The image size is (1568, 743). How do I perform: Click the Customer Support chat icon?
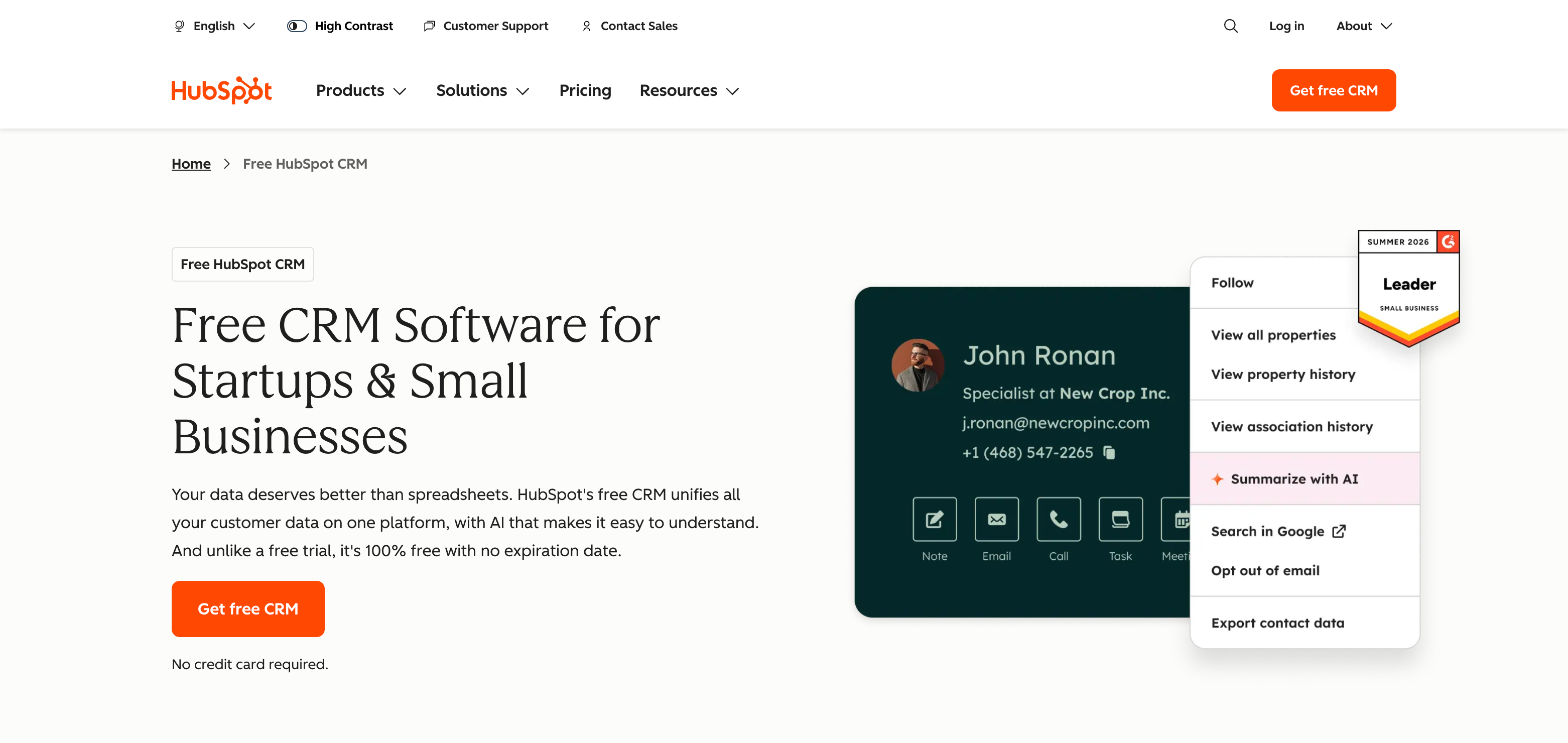pyautogui.click(x=430, y=26)
